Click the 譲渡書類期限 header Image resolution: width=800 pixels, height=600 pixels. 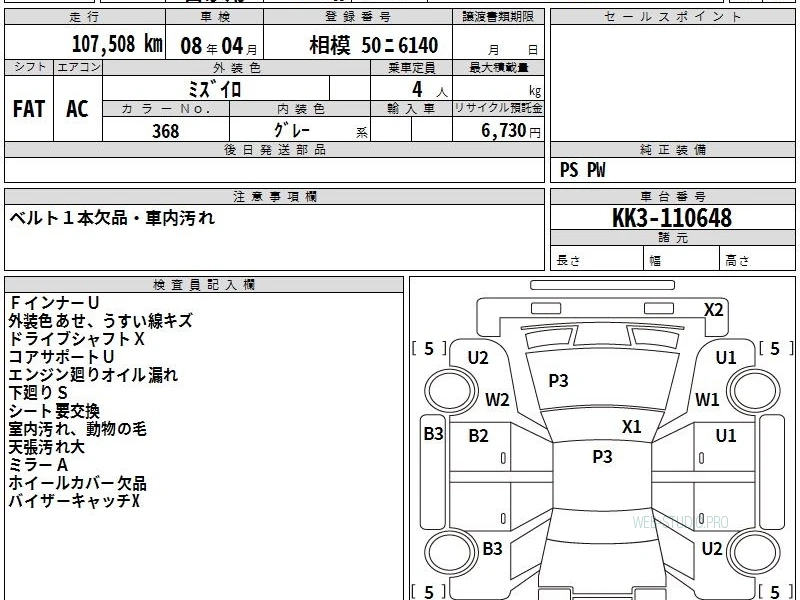(498, 17)
